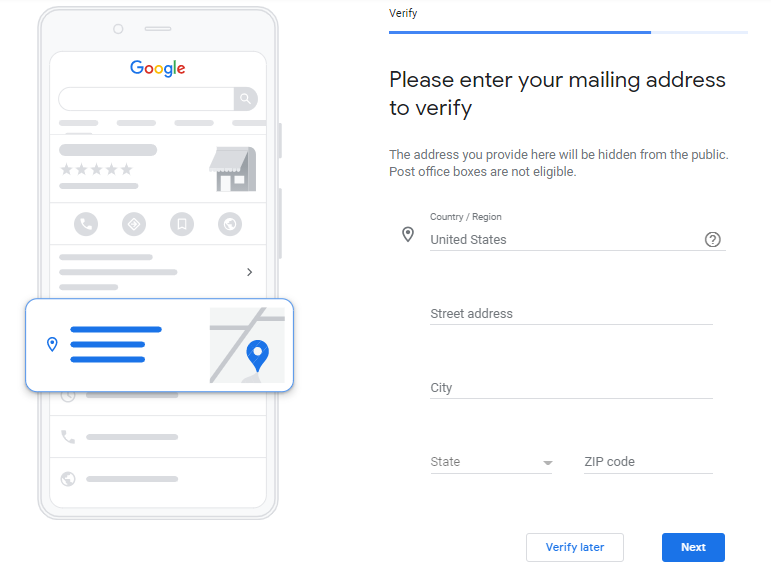This screenshot has height=566, width=771.
Task: Expand the chevron arrow in phone listing
Action: coord(249,272)
